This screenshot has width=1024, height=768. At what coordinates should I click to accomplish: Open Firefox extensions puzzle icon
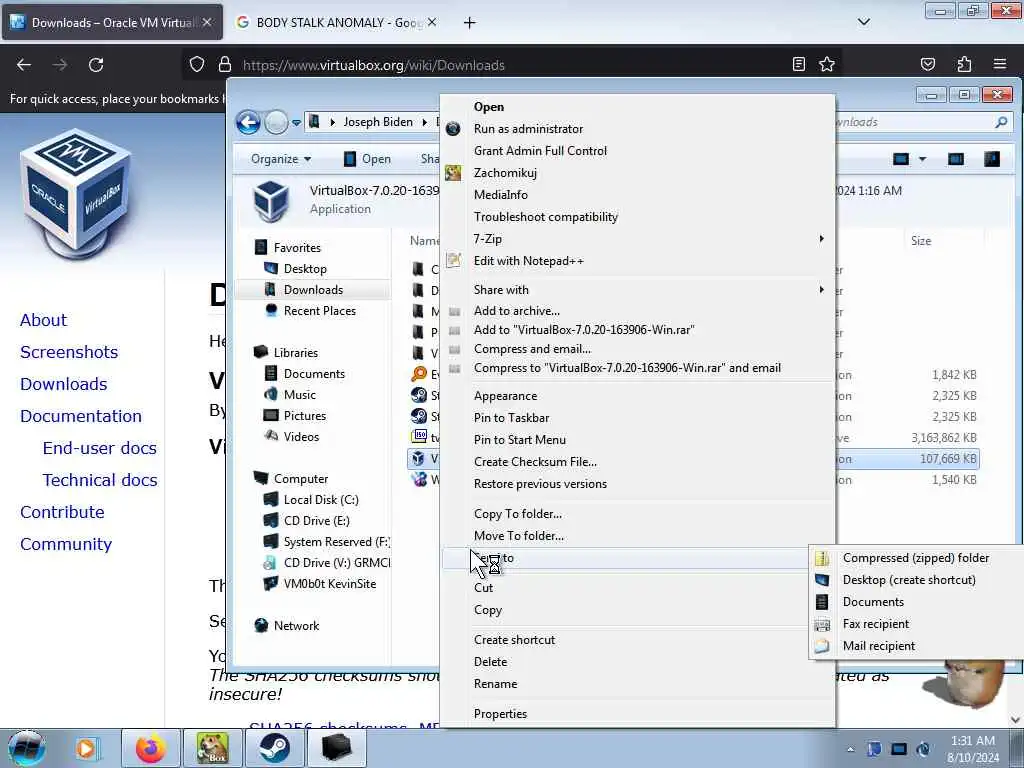pos(964,64)
